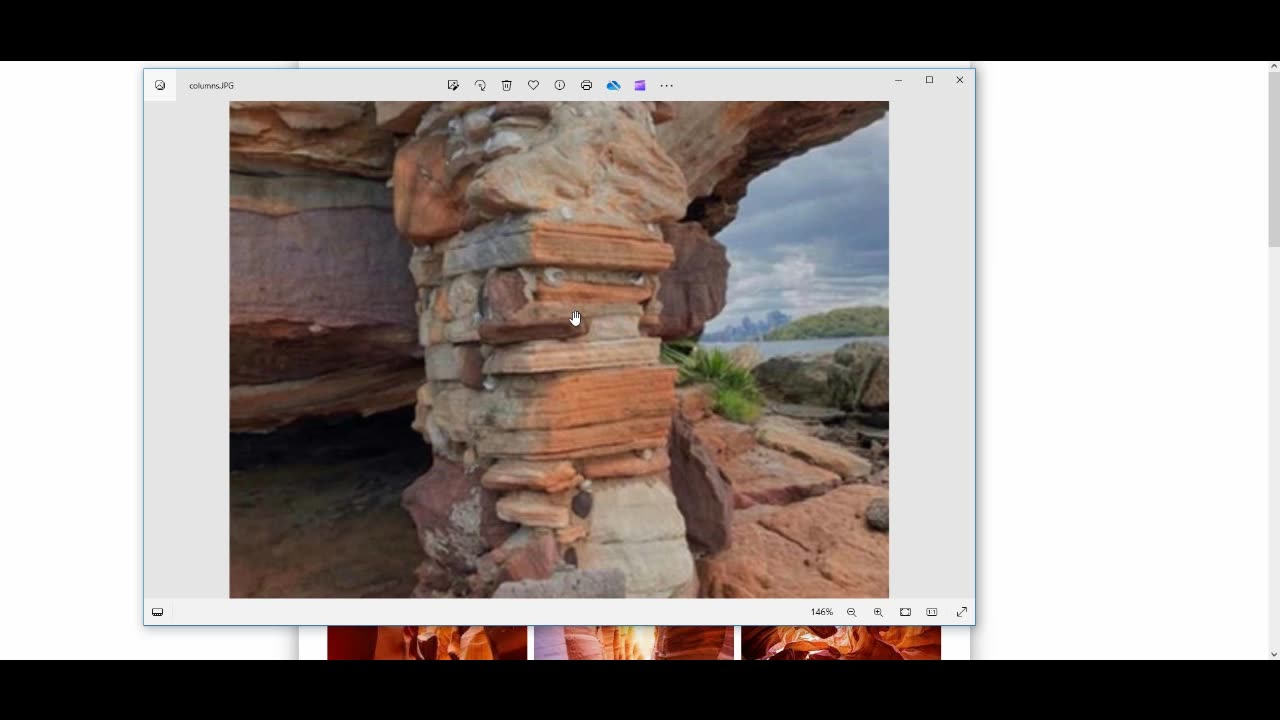The width and height of the screenshot is (1280, 720).
Task: Enter full screen view
Action: [x=962, y=612]
